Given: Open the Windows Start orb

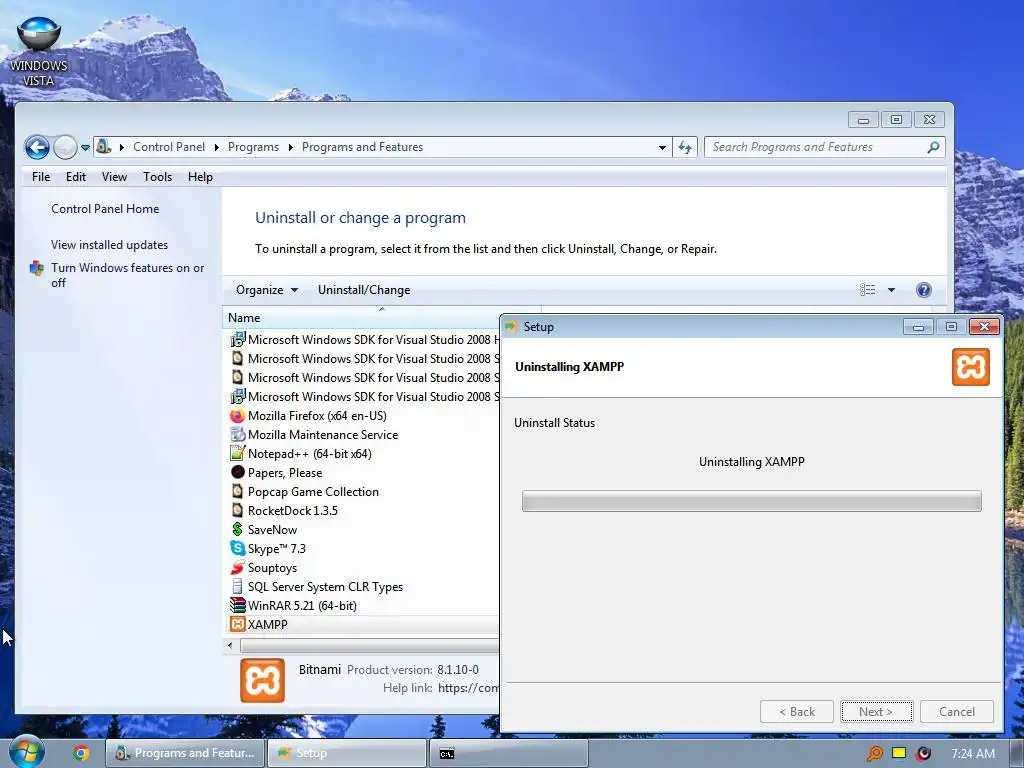Looking at the screenshot, I should click(x=25, y=752).
